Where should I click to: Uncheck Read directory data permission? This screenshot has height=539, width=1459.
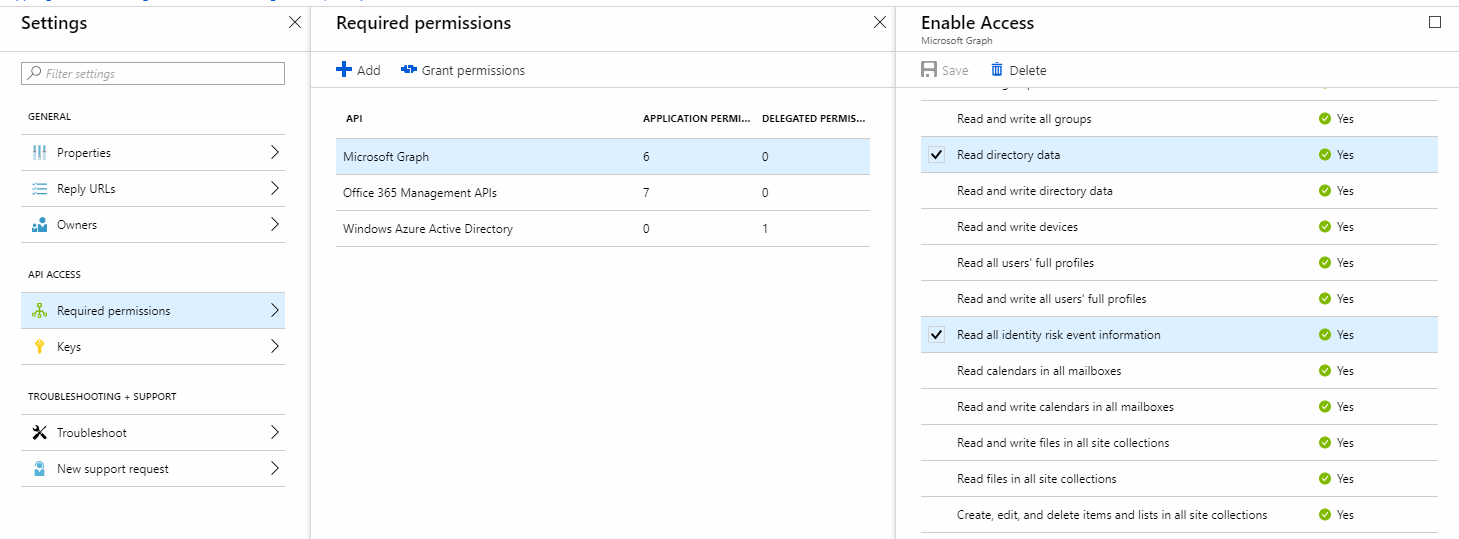coord(937,155)
